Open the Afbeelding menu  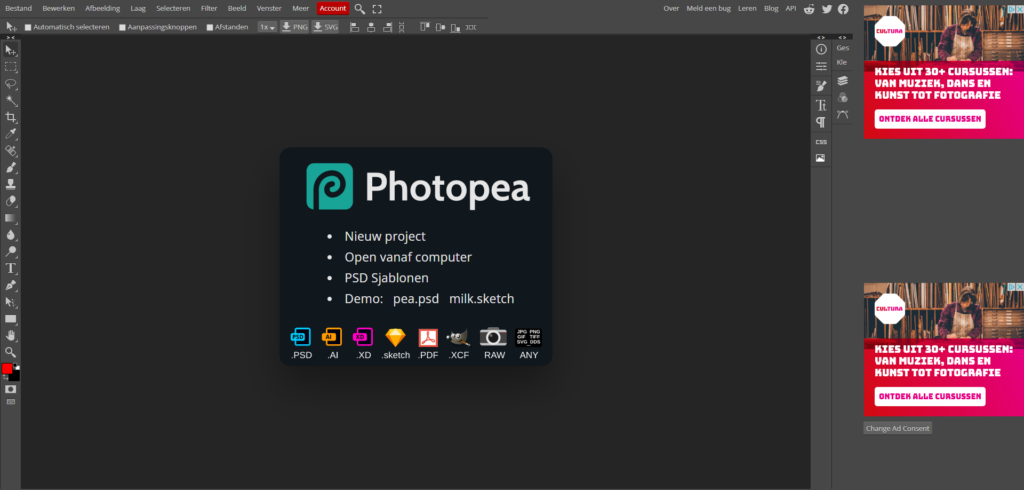tap(103, 8)
